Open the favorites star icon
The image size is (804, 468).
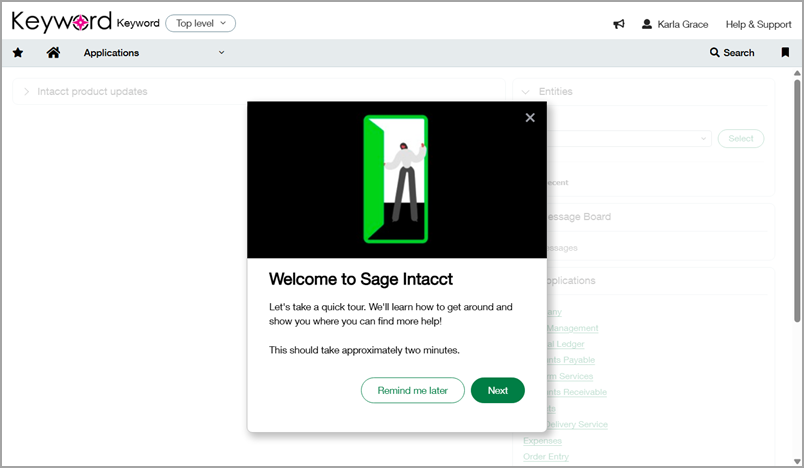(x=18, y=52)
